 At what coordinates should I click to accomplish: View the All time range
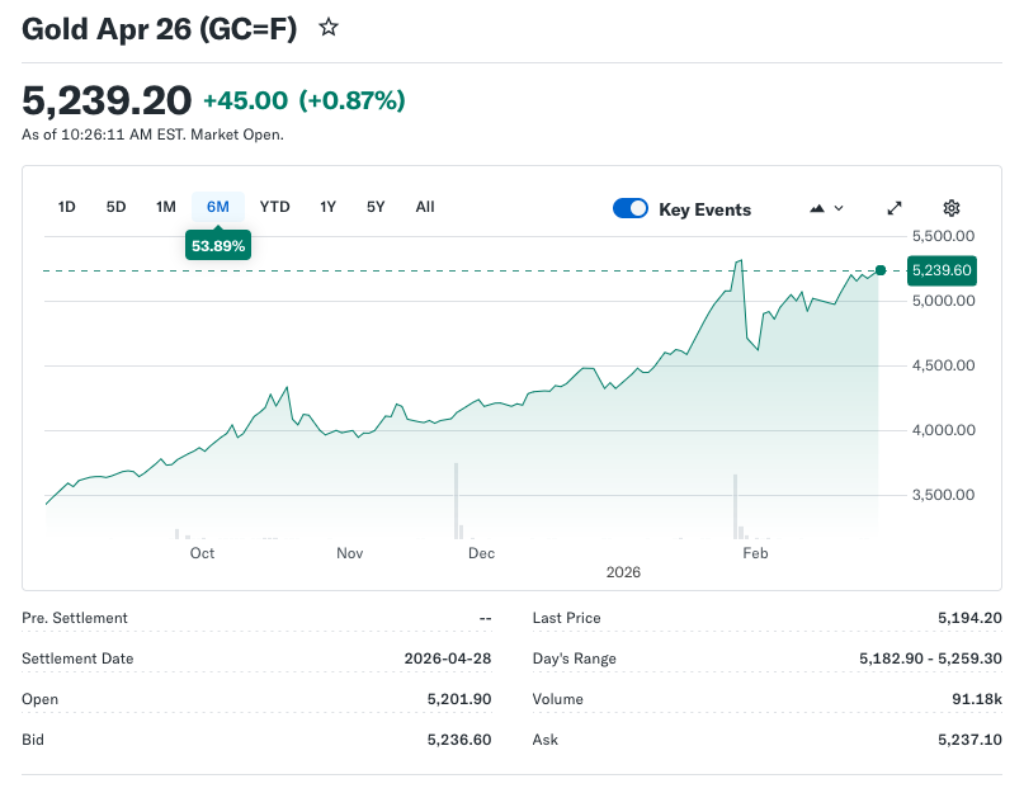[x=424, y=207]
